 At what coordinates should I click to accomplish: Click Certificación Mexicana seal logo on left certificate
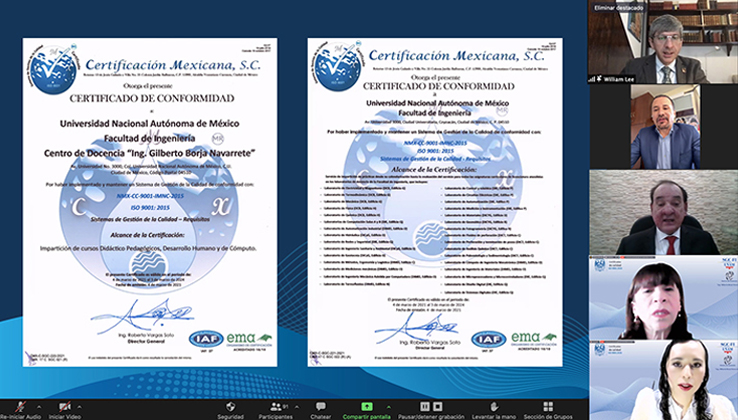tap(53, 69)
